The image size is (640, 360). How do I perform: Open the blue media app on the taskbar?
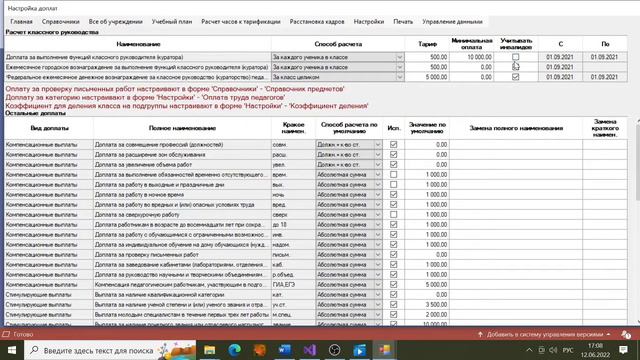coord(360,350)
